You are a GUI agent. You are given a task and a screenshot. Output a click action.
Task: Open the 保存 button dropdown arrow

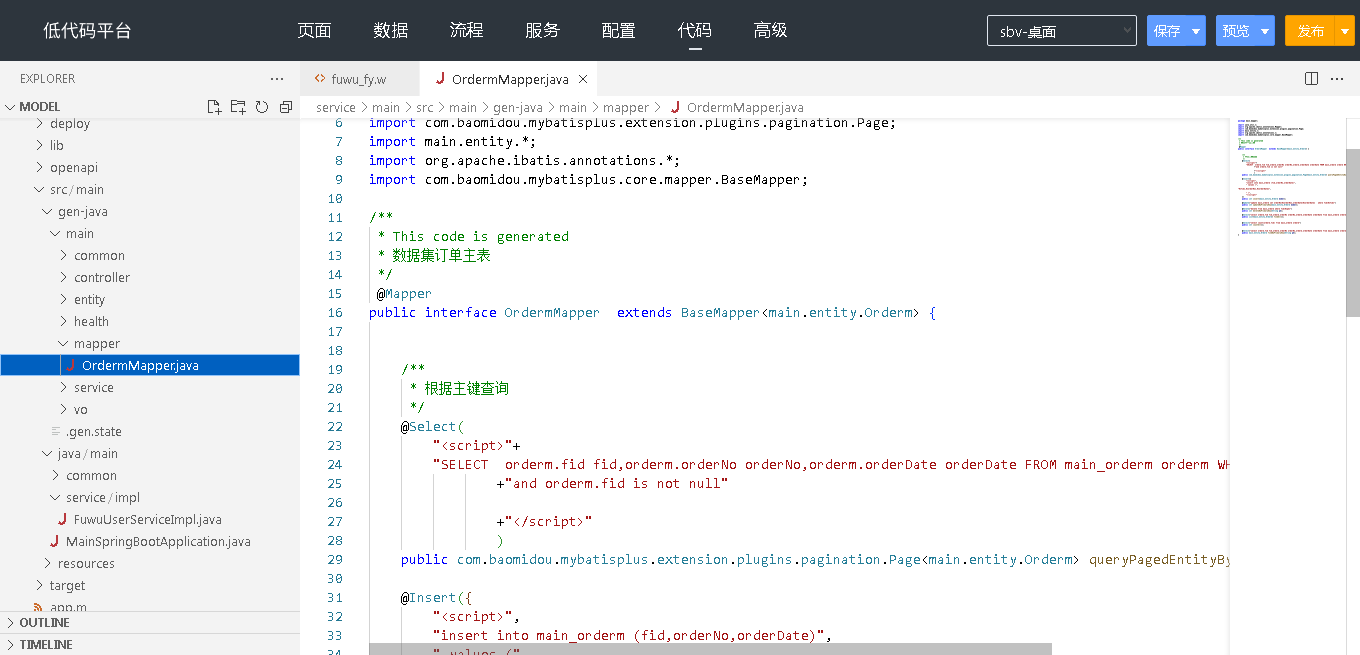pyautogui.click(x=1196, y=31)
